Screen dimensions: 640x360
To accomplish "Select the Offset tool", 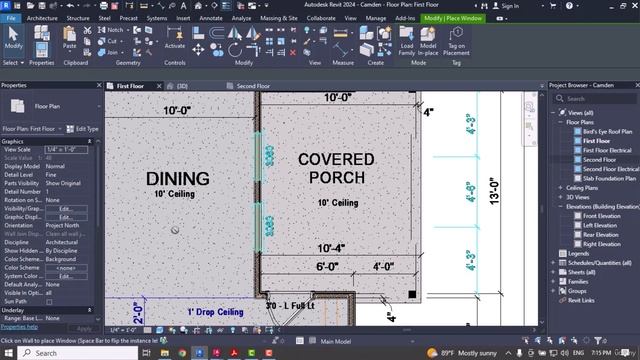I will (216, 33).
